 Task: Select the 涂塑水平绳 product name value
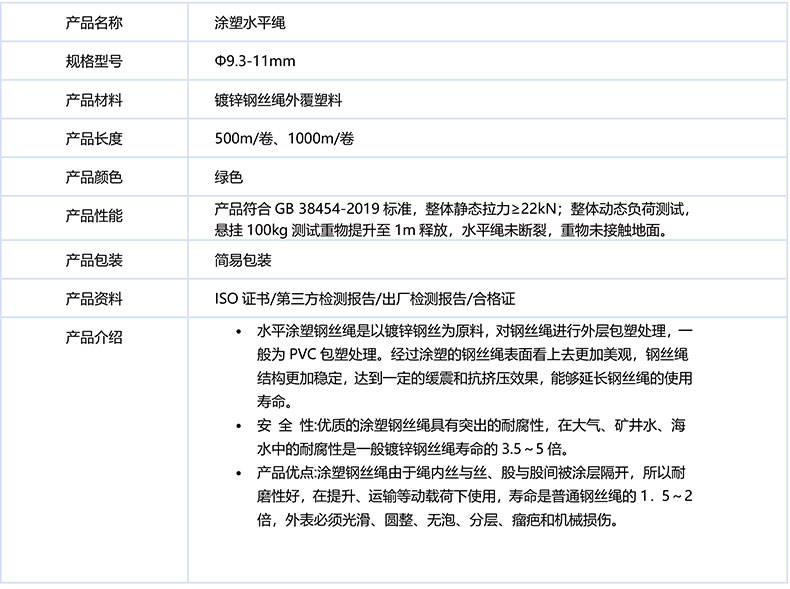tap(243, 21)
